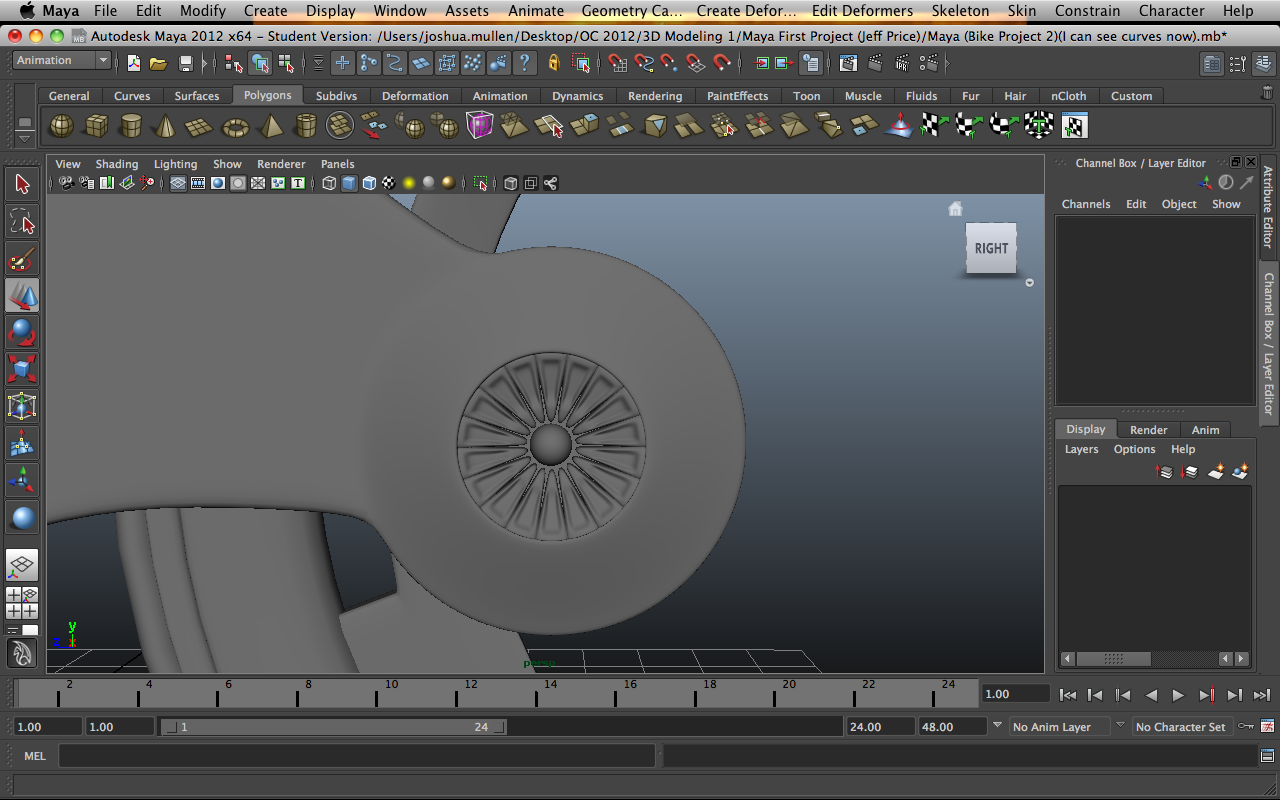The width and height of the screenshot is (1280, 800).
Task: Save the scene using the save icon
Action: click(187, 62)
